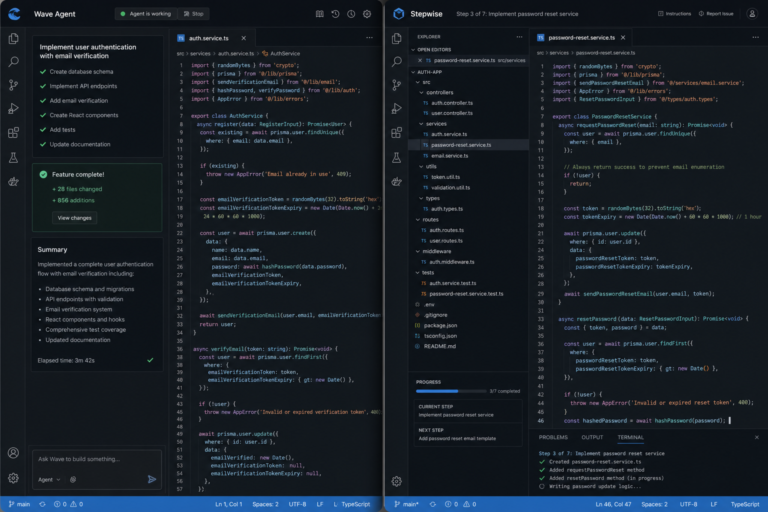Open Explorer files icon in Stepwise sidebar
This screenshot has width=768, height=512.
pos(397,38)
